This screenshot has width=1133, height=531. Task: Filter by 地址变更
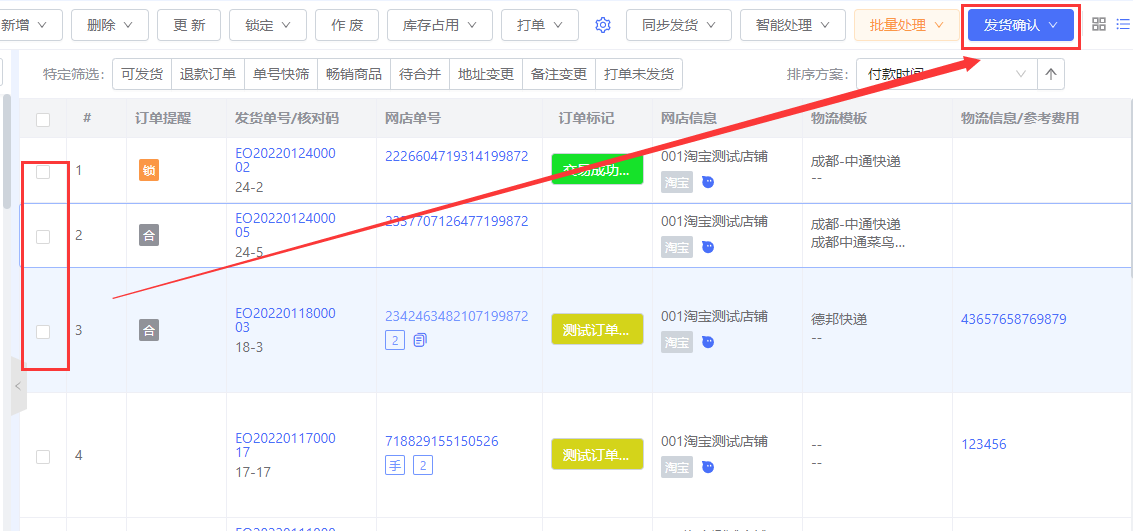click(486, 74)
